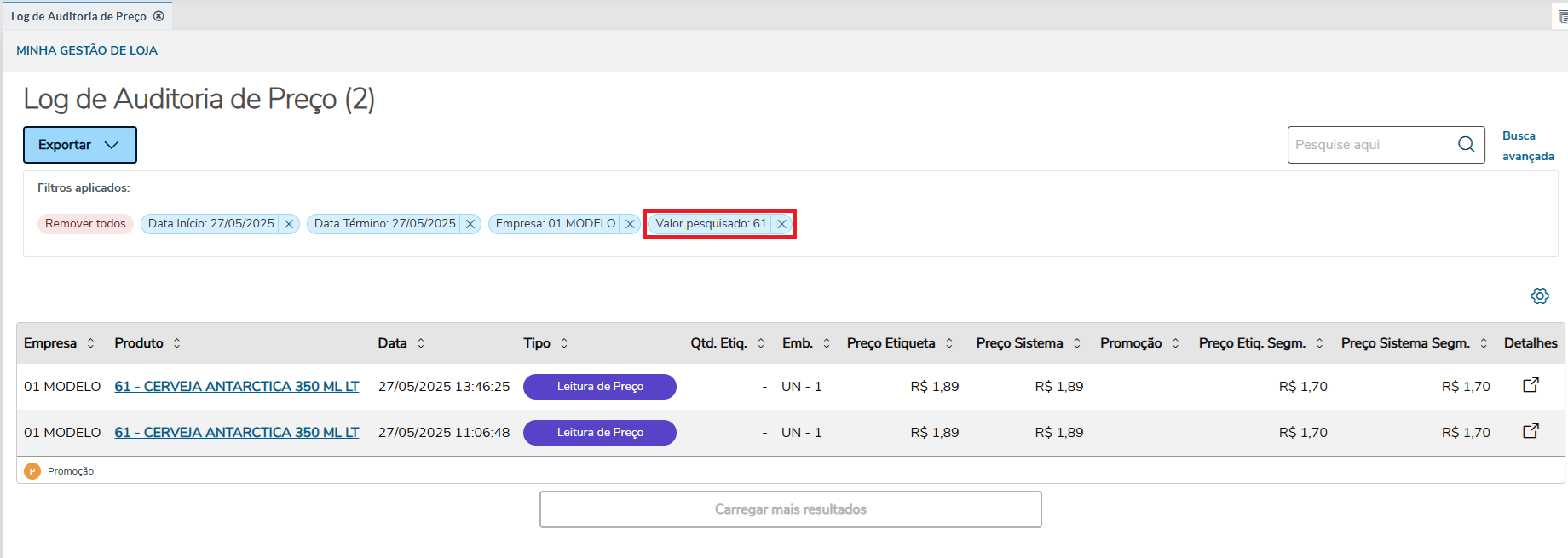The height and width of the screenshot is (558, 1568).
Task: Click the search magnifier icon
Action: tap(1467, 145)
